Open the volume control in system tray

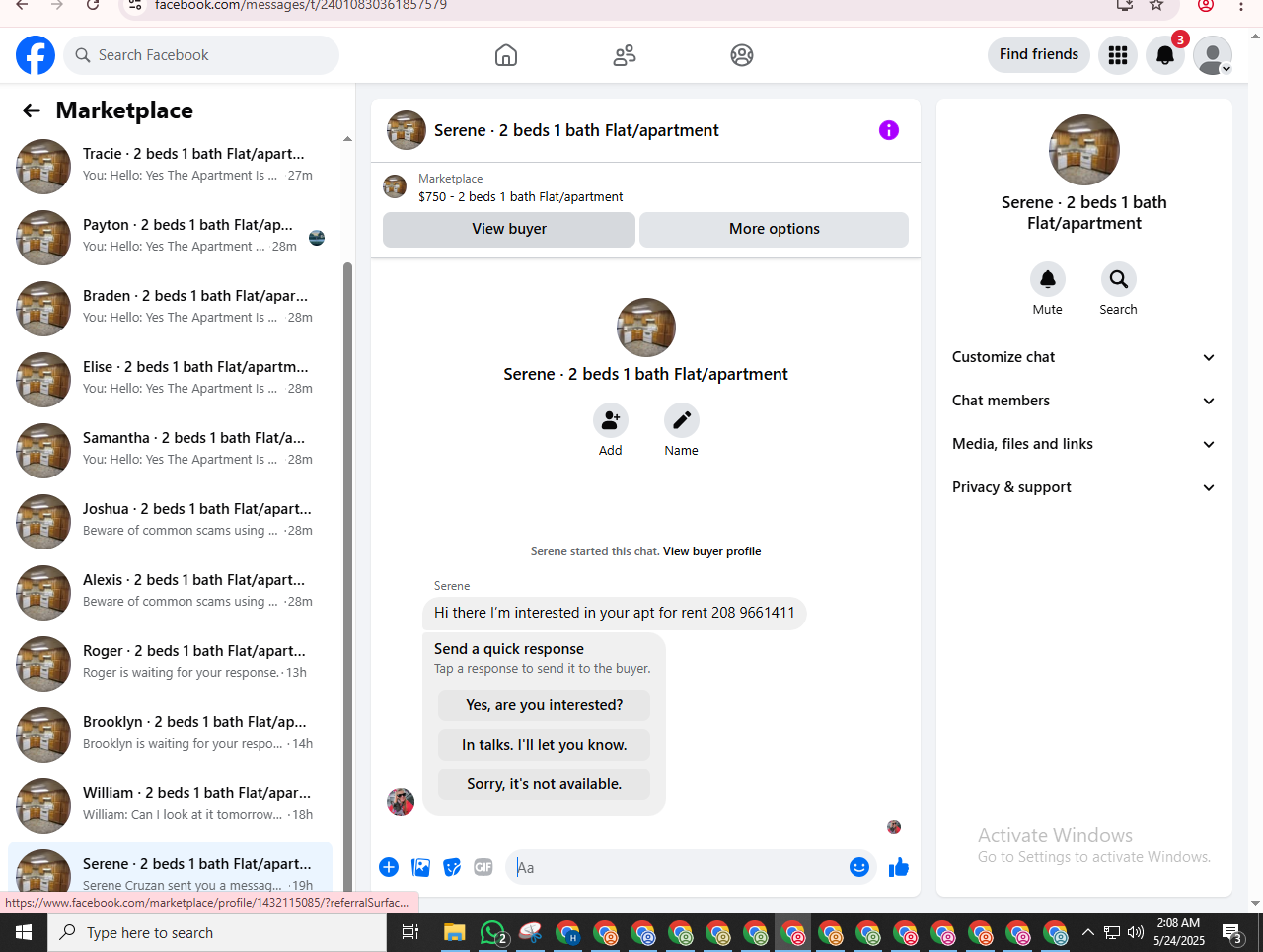pos(1136,932)
